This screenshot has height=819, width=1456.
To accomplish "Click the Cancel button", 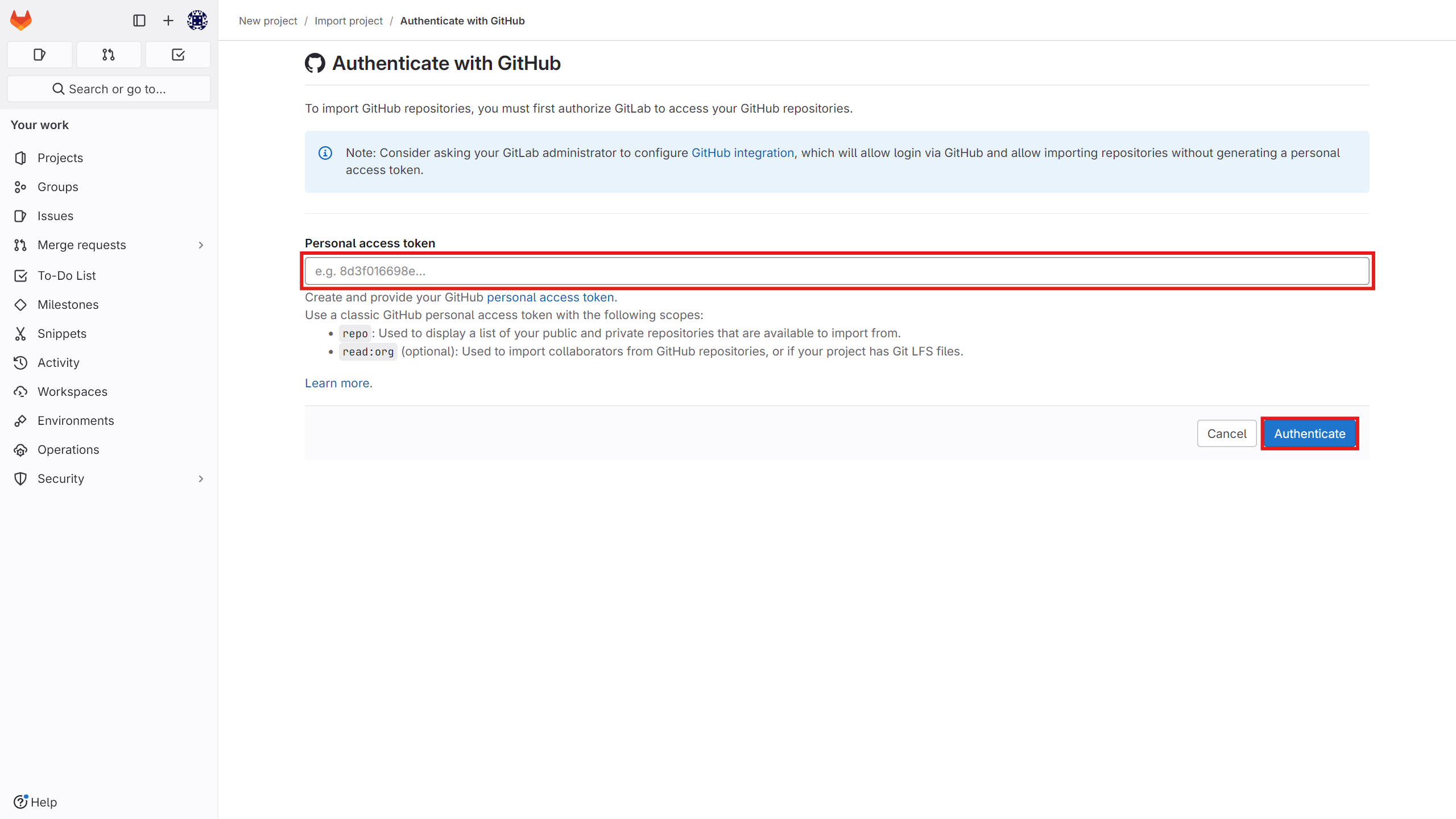I will pos(1227,433).
